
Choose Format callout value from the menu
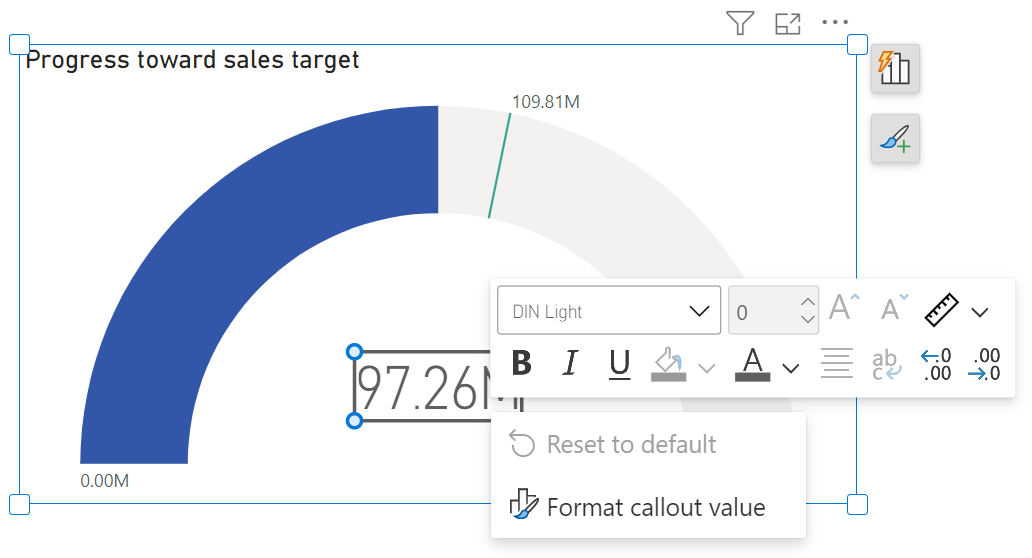(x=655, y=508)
